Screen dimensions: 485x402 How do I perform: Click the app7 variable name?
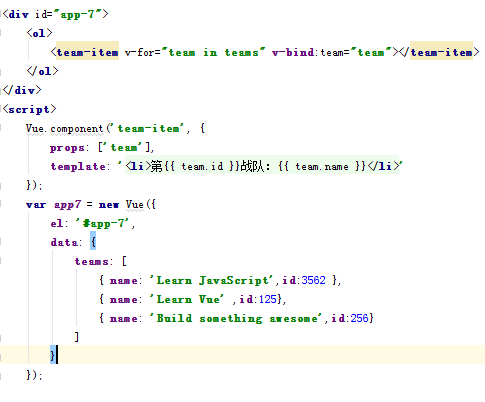pyautogui.click(x=67, y=204)
